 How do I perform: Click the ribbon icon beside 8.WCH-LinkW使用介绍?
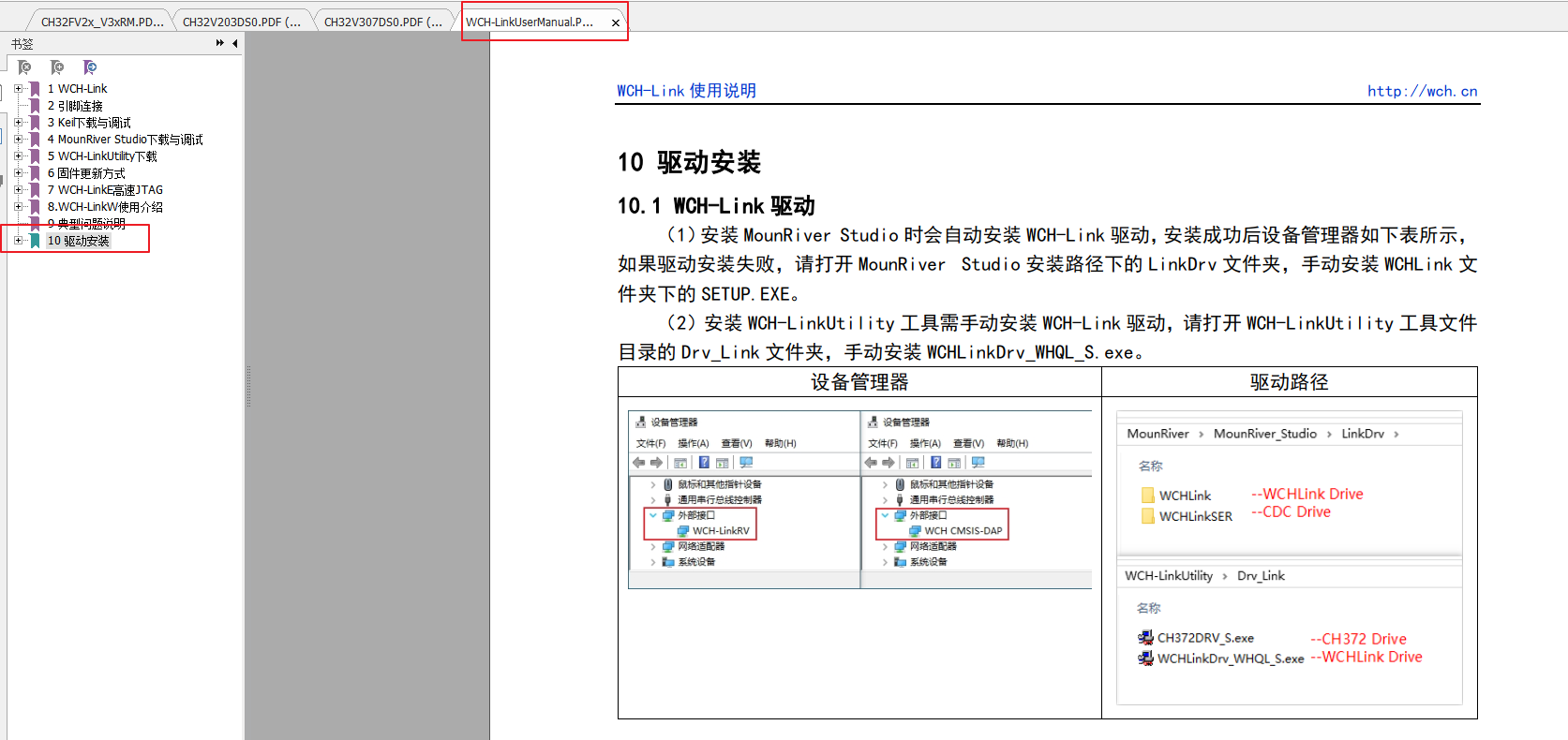coord(36,207)
